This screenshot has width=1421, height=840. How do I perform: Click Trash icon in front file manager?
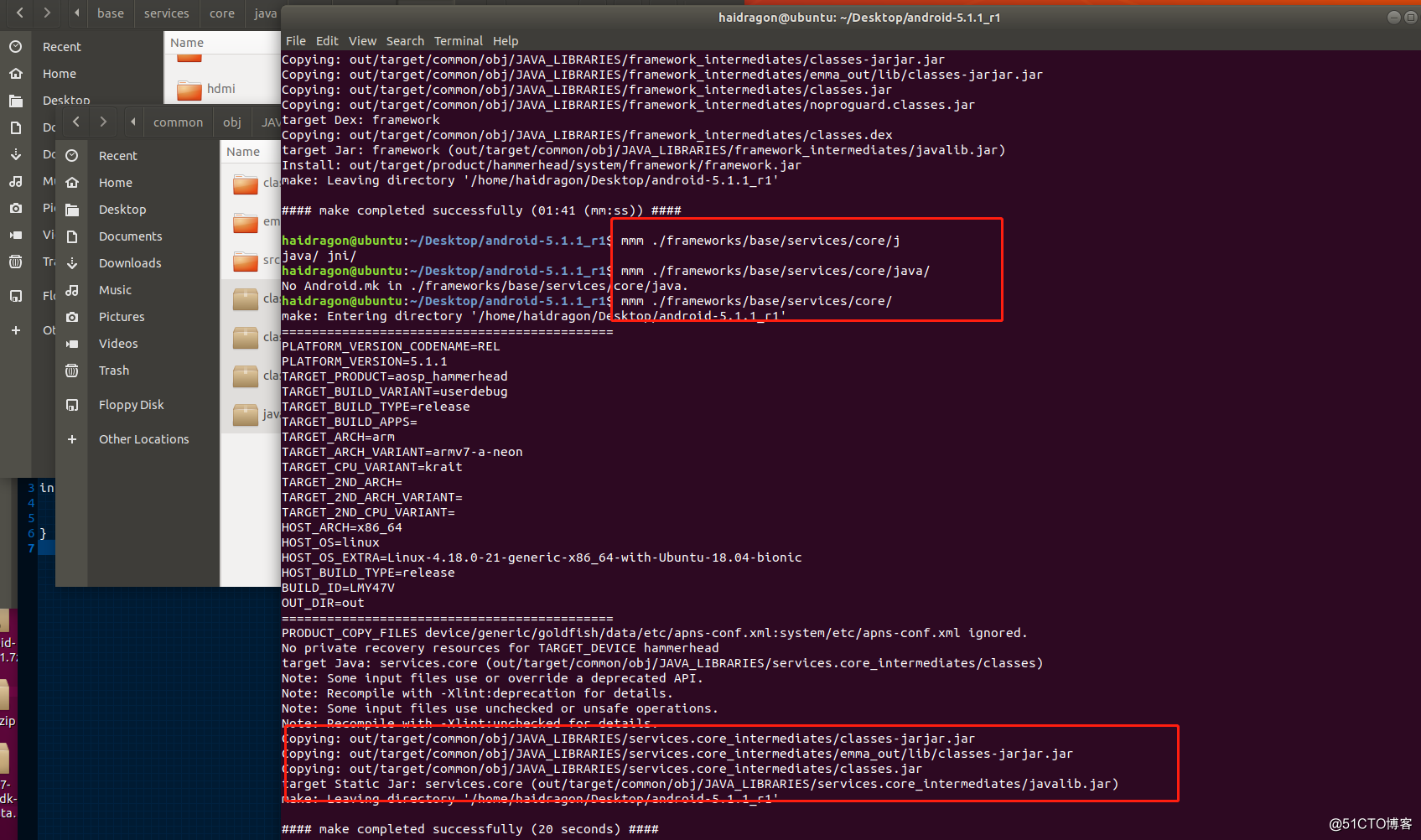coord(72,371)
